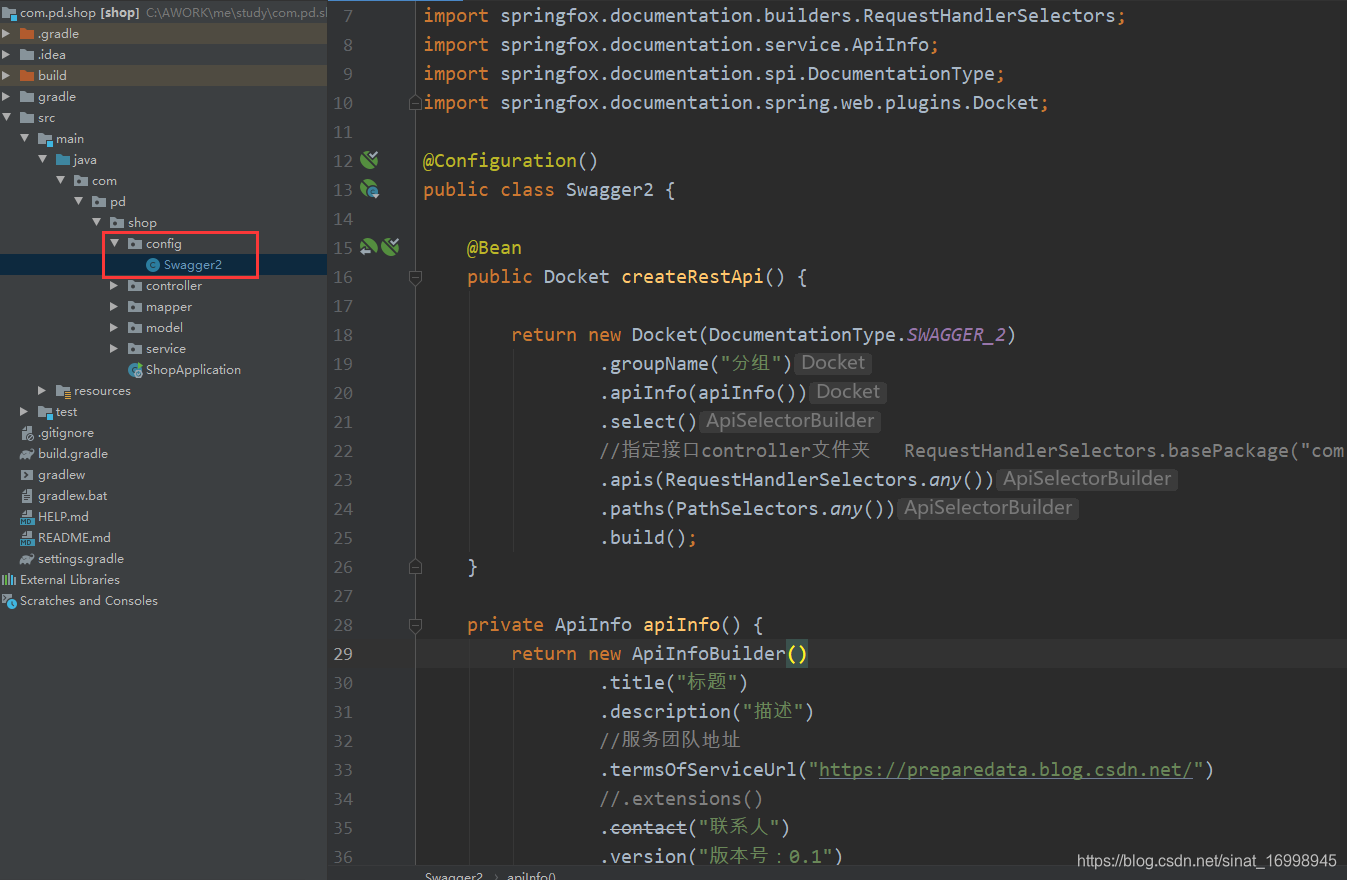Fold apiInfo method at line 28

[x=415, y=625]
